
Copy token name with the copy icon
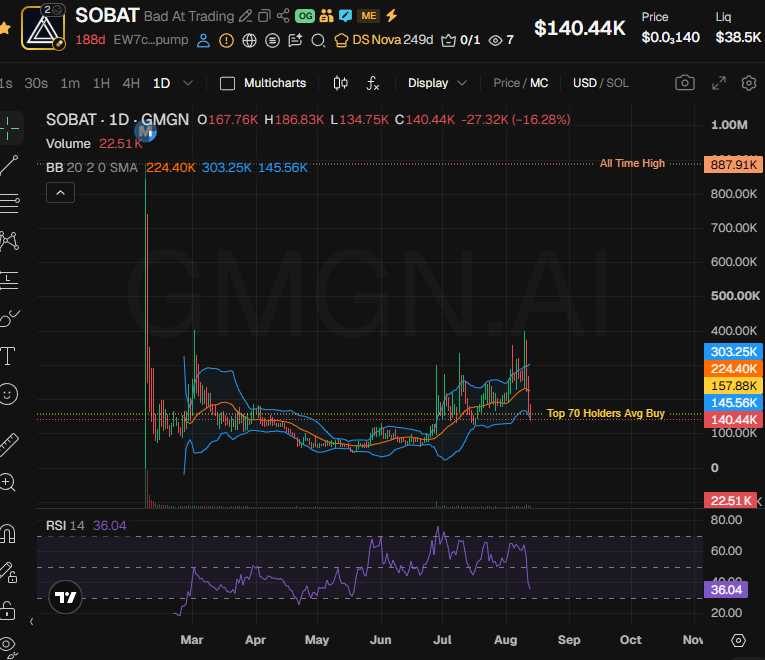pyautogui.click(x=264, y=16)
